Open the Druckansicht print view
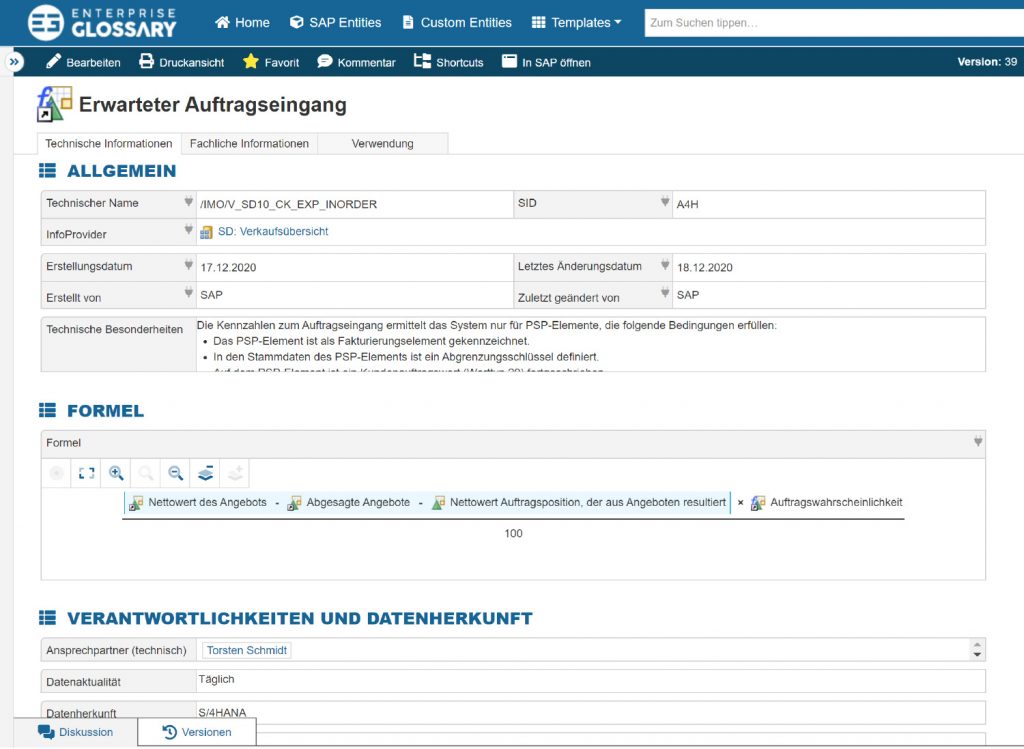This screenshot has height=749, width=1024. [181, 62]
